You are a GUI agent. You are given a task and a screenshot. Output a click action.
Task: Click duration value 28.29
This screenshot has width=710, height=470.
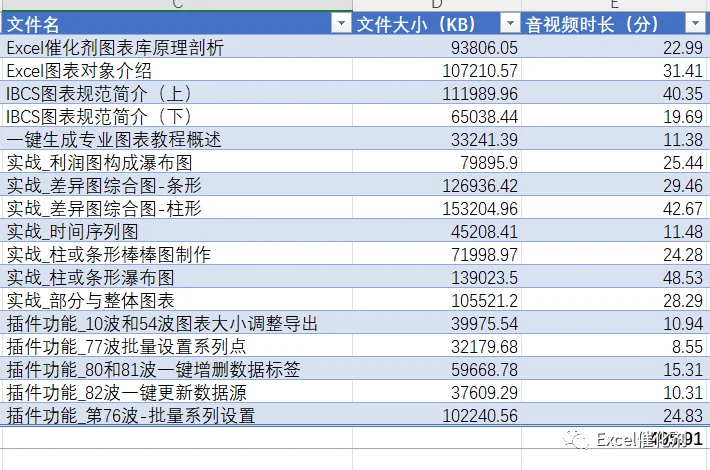coord(683,300)
